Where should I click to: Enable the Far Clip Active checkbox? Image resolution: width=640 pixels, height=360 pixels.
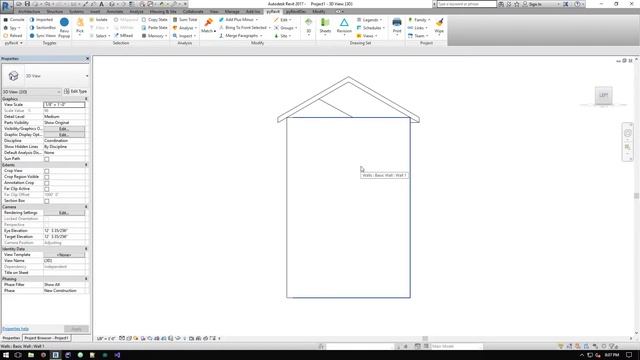47,189
